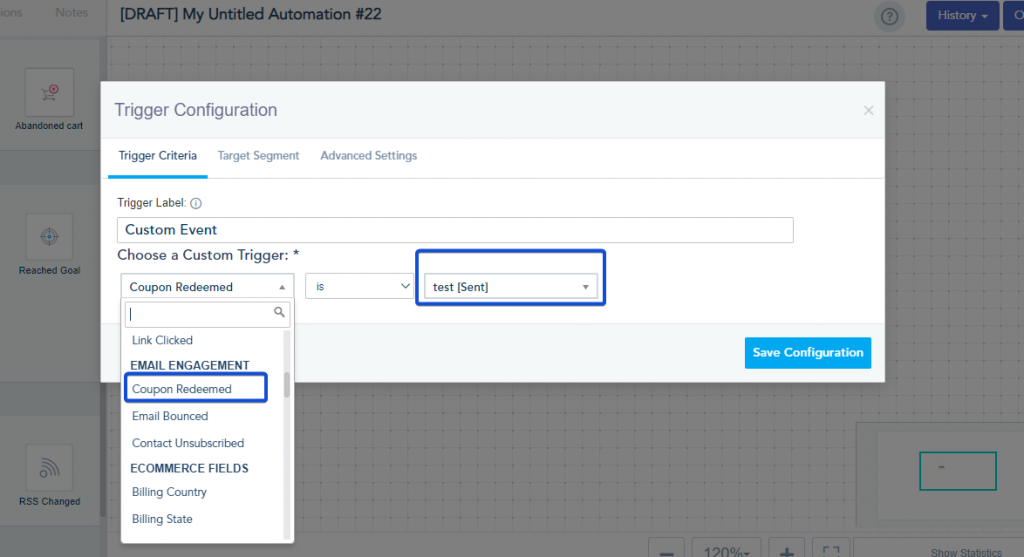The width and height of the screenshot is (1024, 557).
Task: Click the Save Configuration button
Action: (808, 353)
